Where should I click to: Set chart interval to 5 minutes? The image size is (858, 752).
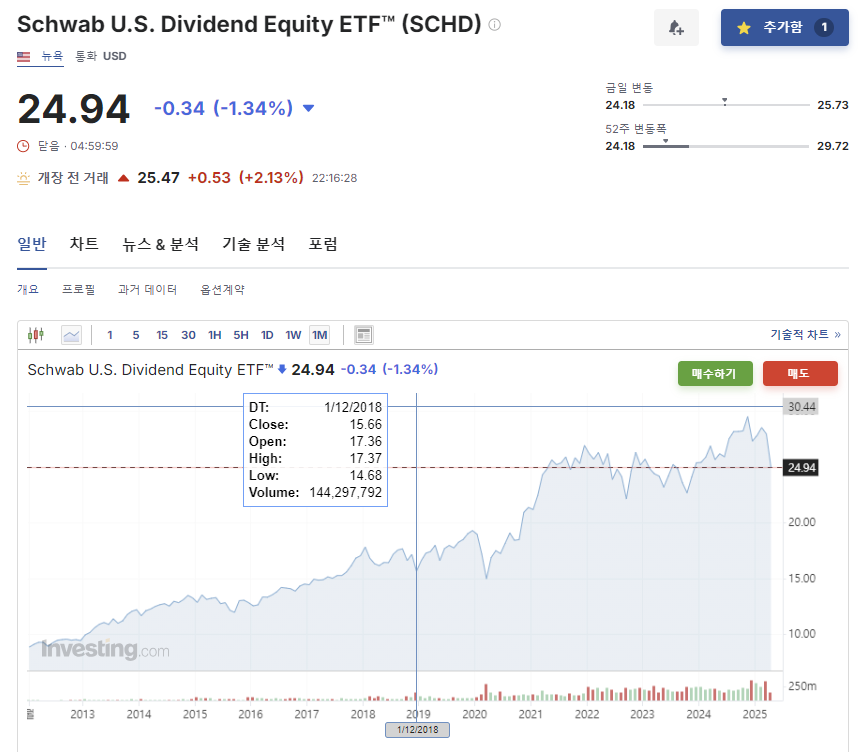(x=136, y=335)
